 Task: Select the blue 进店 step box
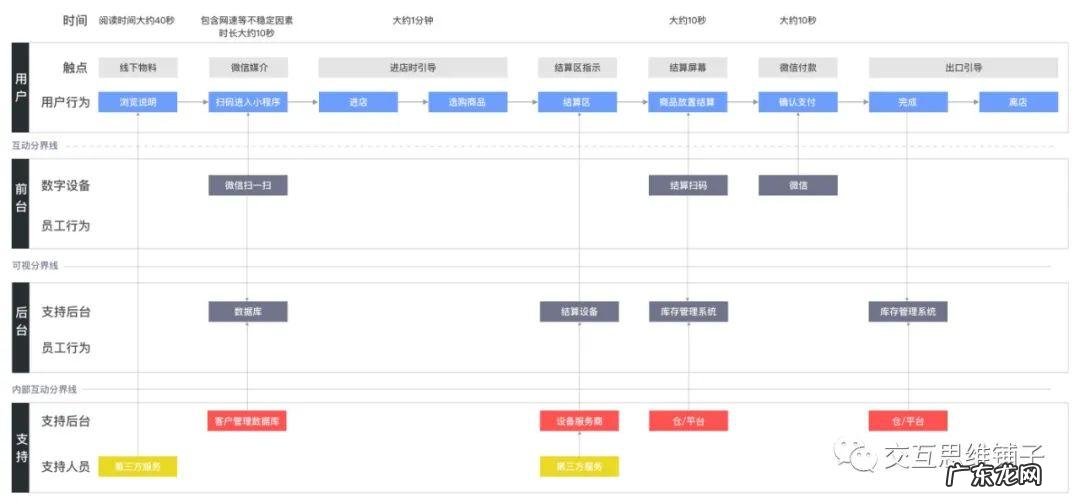[x=358, y=102]
